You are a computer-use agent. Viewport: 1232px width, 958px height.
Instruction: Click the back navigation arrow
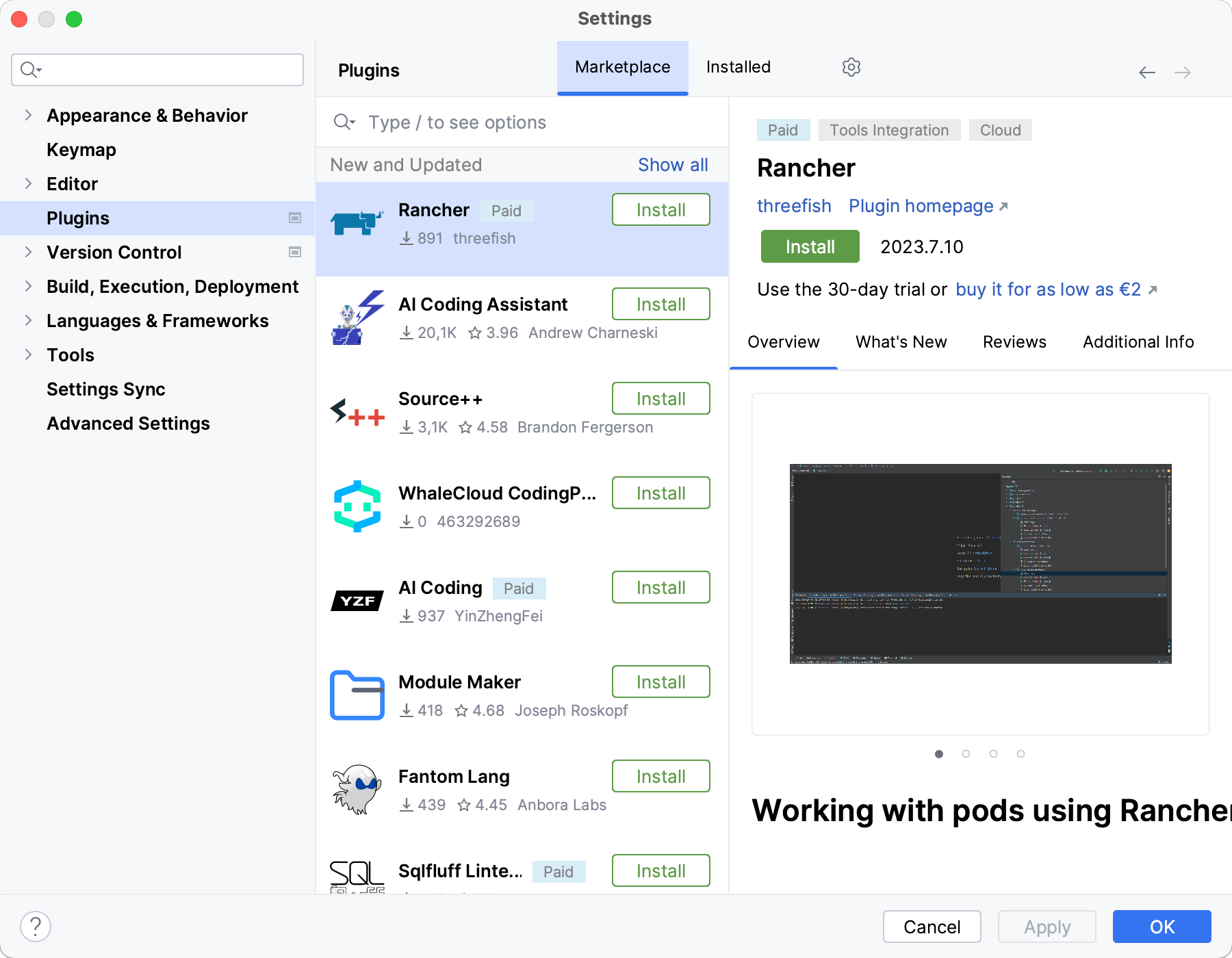[x=1147, y=73]
